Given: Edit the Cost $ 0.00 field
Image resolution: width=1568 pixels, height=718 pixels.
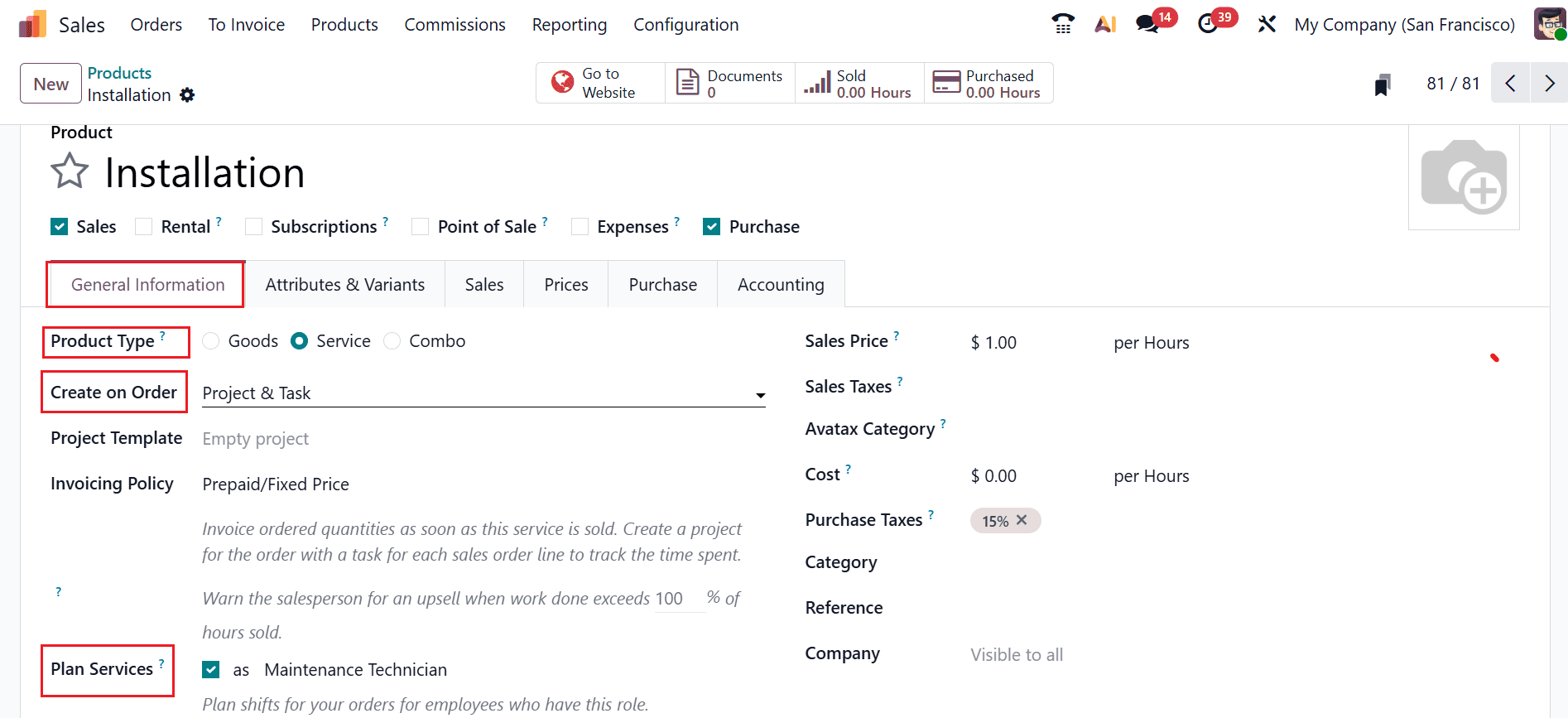Looking at the screenshot, I should pyautogui.click(x=1035, y=476).
